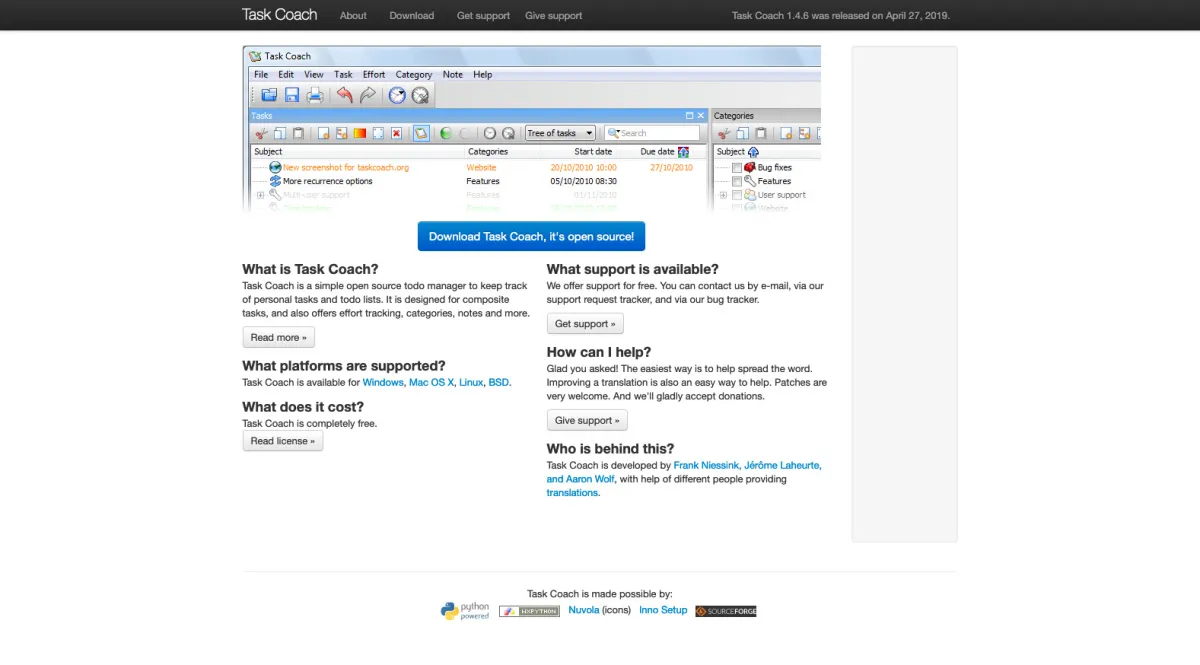Viewport: 1200px width, 665px height.
Task: Click the New task icon in Tasks panel
Action: (x=323, y=133)
